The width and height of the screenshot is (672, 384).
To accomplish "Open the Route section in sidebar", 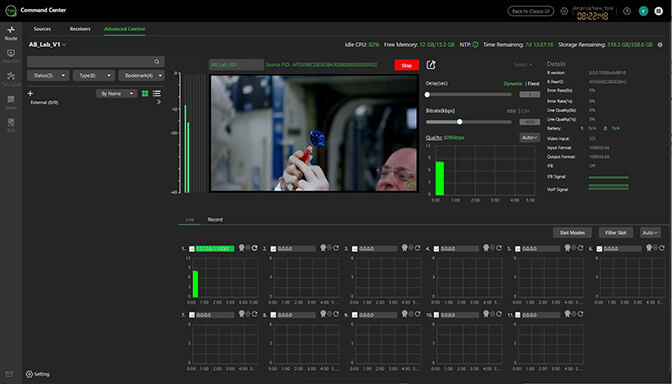I will (x=11, y=33).
